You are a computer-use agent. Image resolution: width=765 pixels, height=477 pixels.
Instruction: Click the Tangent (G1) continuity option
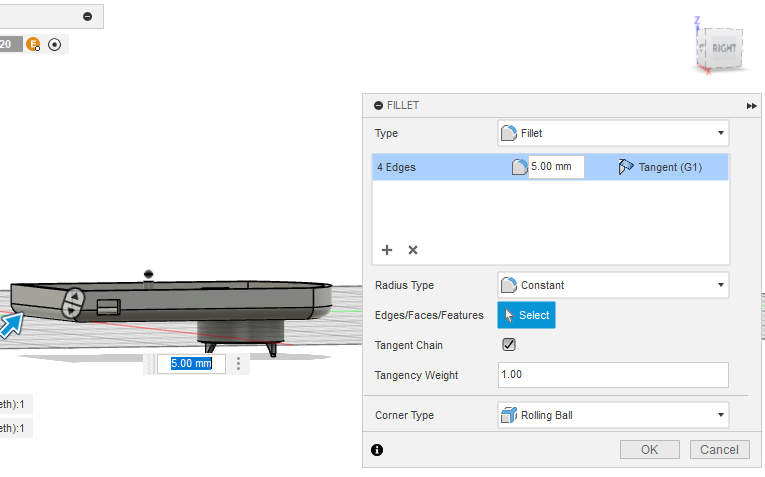click(670, 167)
